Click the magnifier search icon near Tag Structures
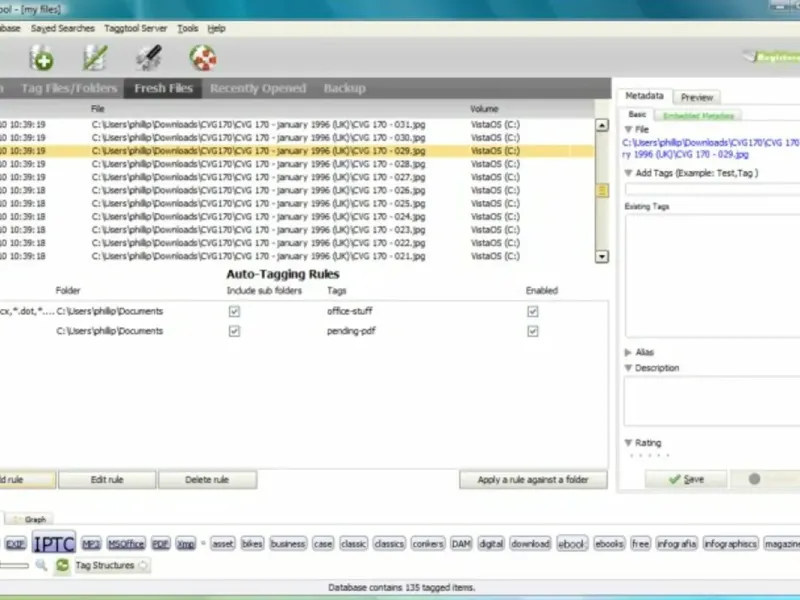The image size is (800, 600). (41, 565)
